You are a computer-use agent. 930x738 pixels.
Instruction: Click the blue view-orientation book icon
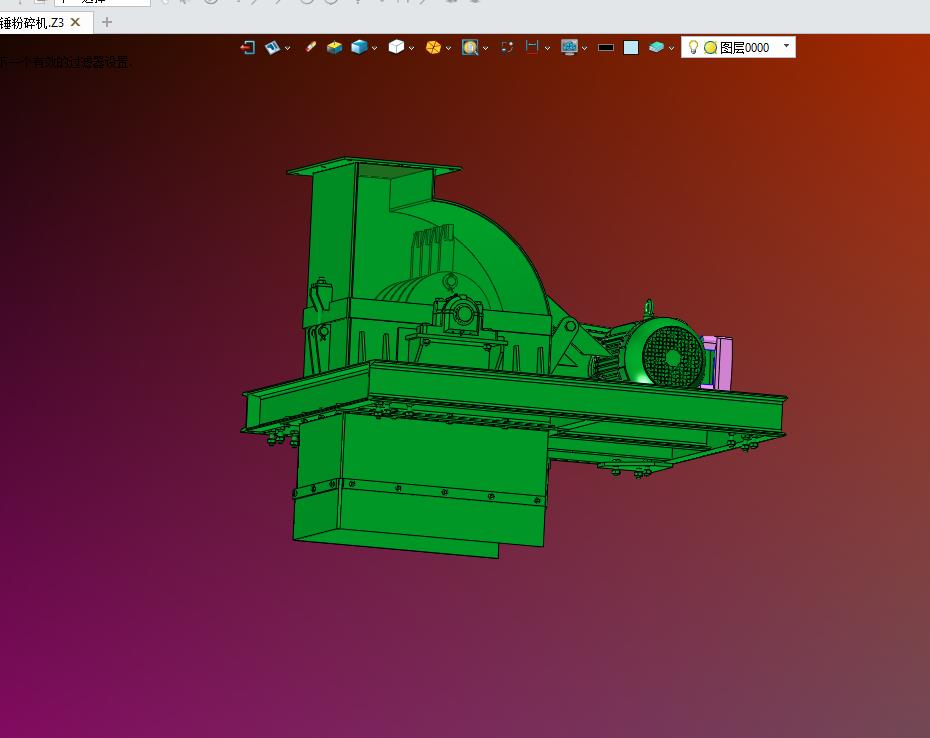pos(272,47)
